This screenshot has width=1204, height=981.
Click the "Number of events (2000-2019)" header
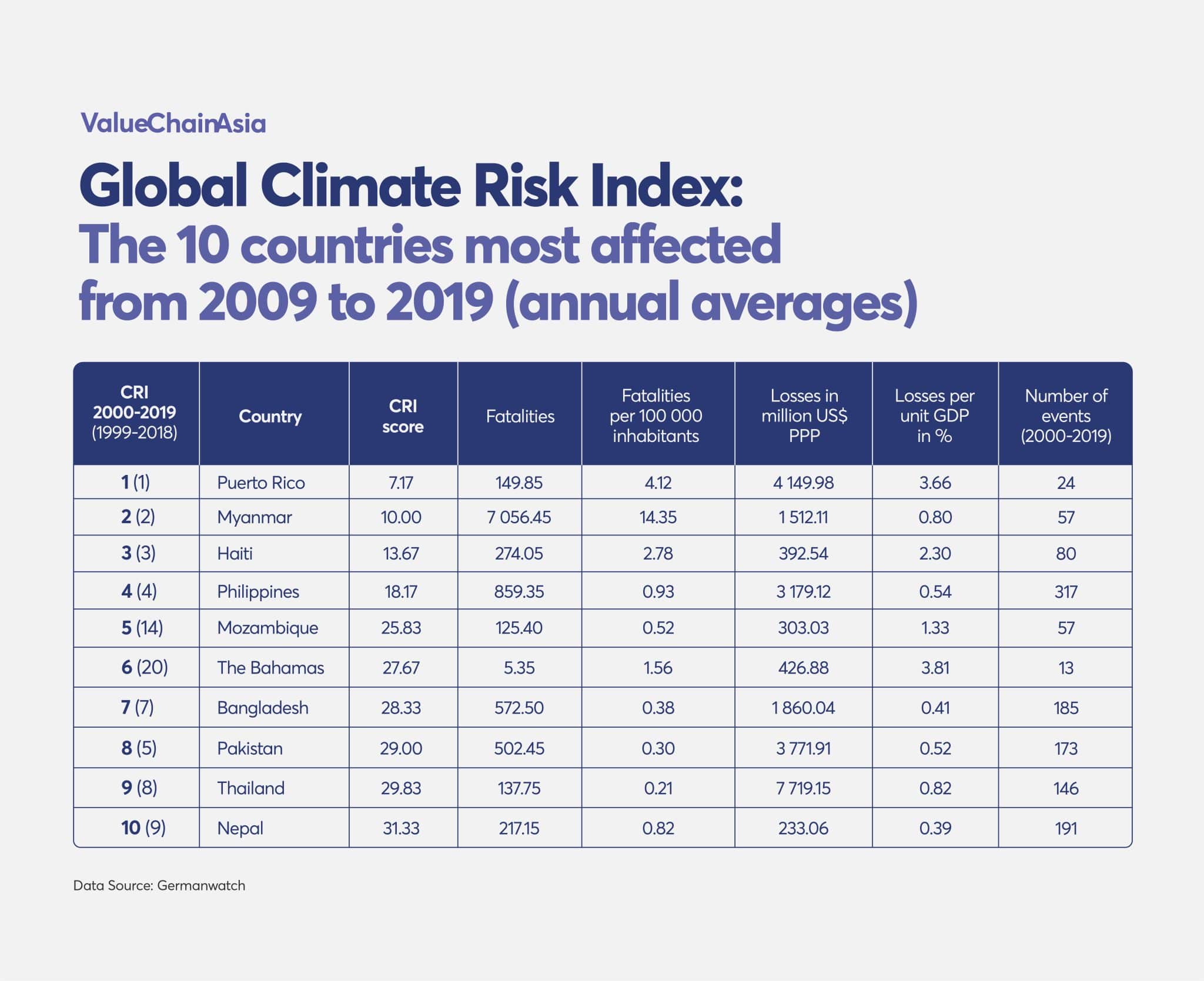(1065, 416)
